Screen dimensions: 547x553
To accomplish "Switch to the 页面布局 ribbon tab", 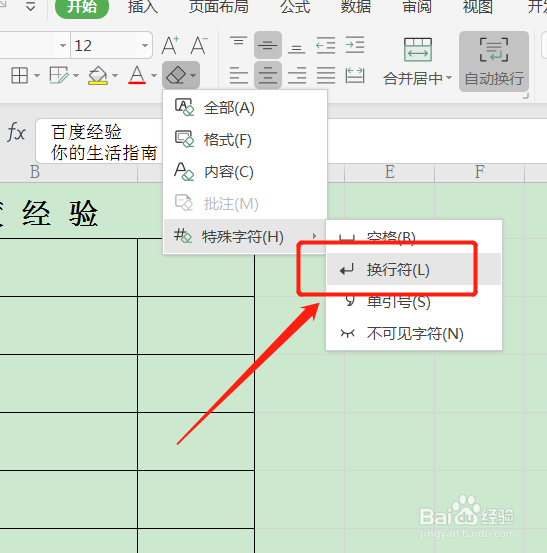I will coord(219,7).
